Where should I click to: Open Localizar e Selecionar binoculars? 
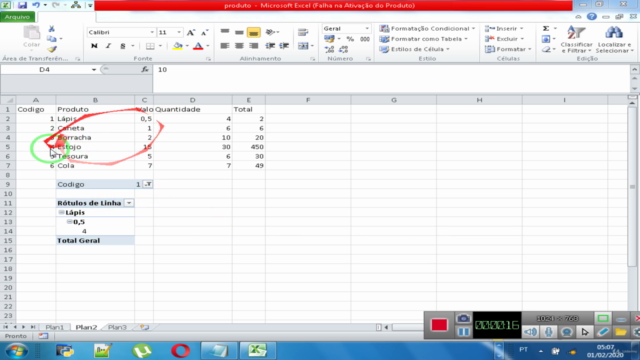(614, 39)
